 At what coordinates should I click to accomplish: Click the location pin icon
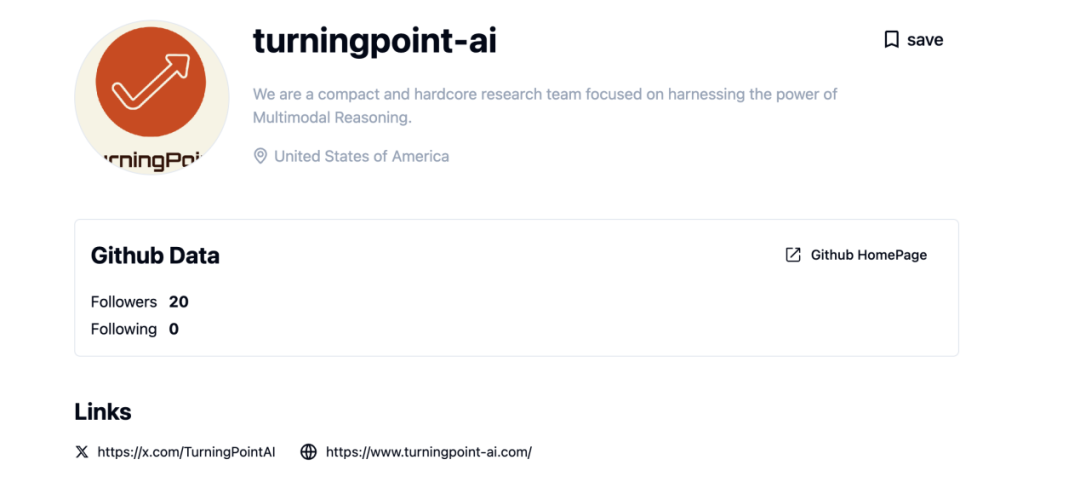(260, 156)
